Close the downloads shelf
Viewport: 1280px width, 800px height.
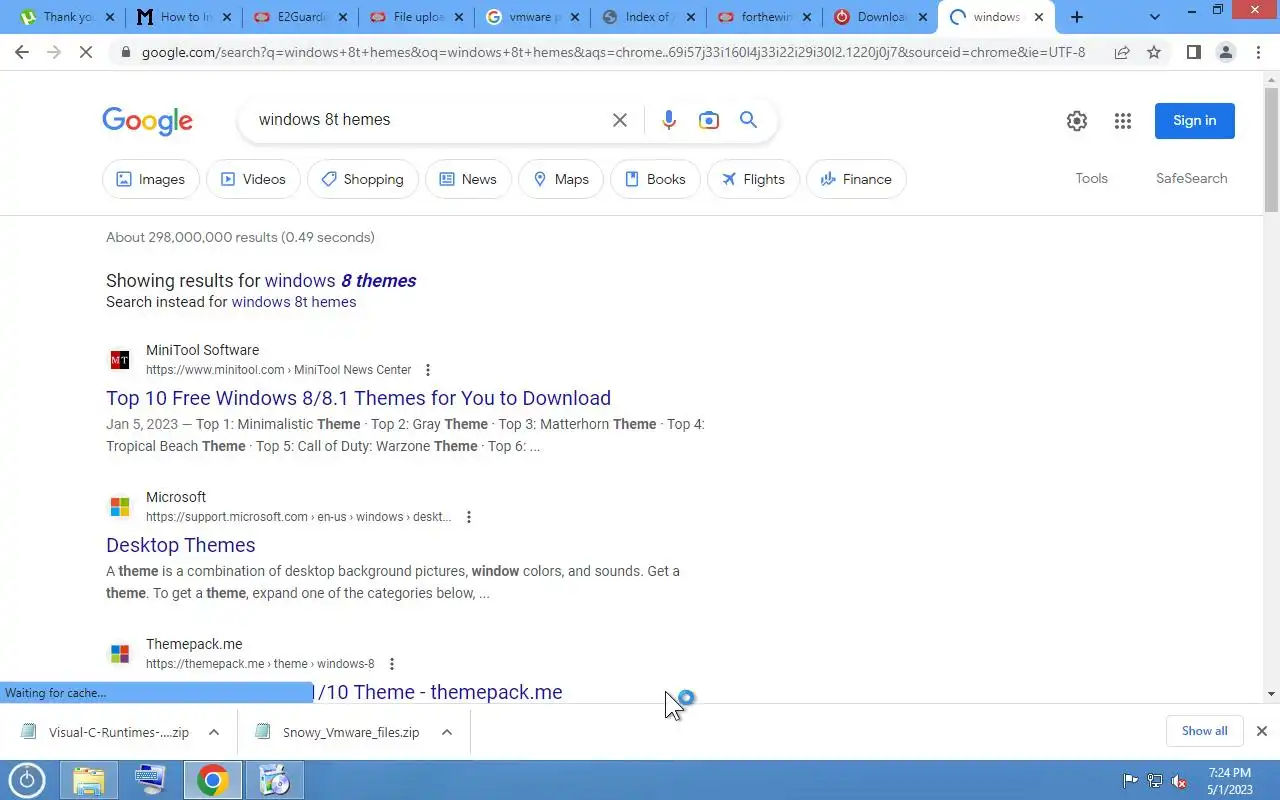pos(1261,731)
